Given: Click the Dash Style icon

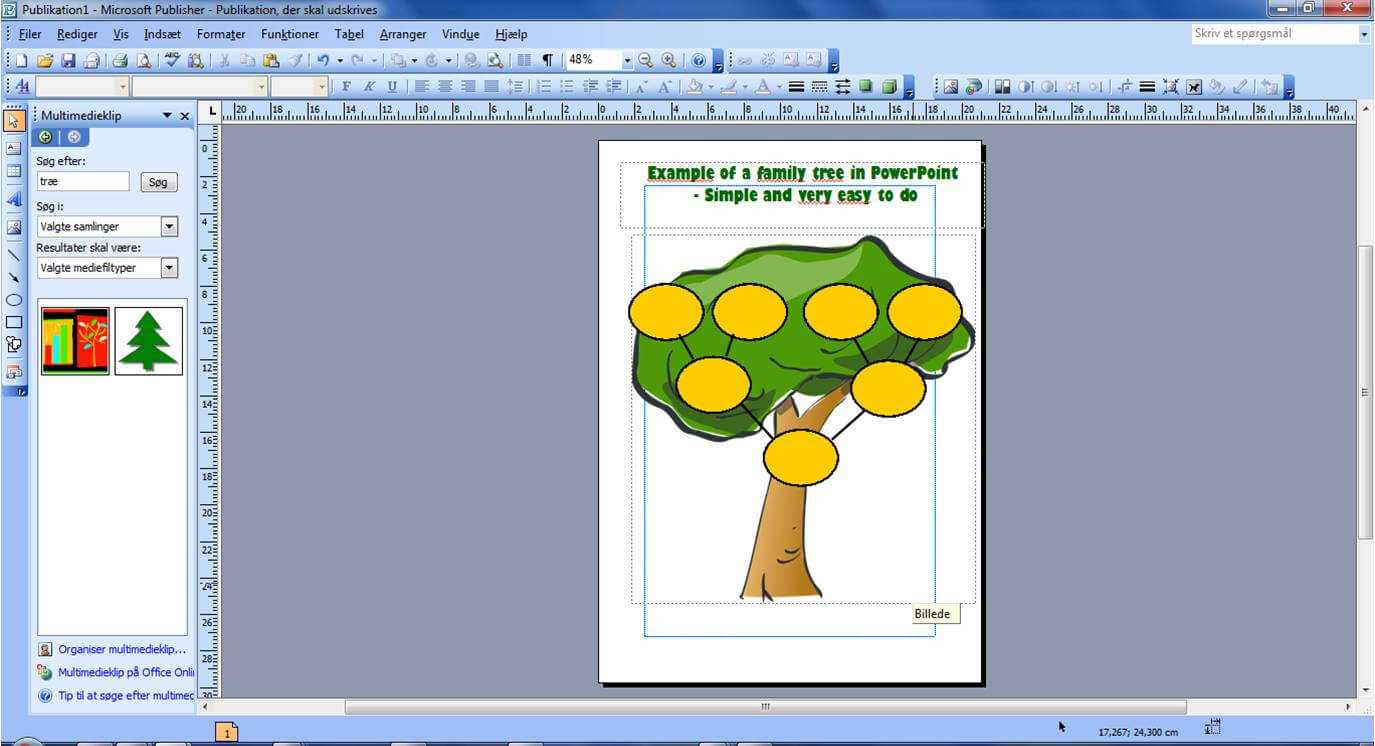Looking at the screenshot, I should point(819,87).
